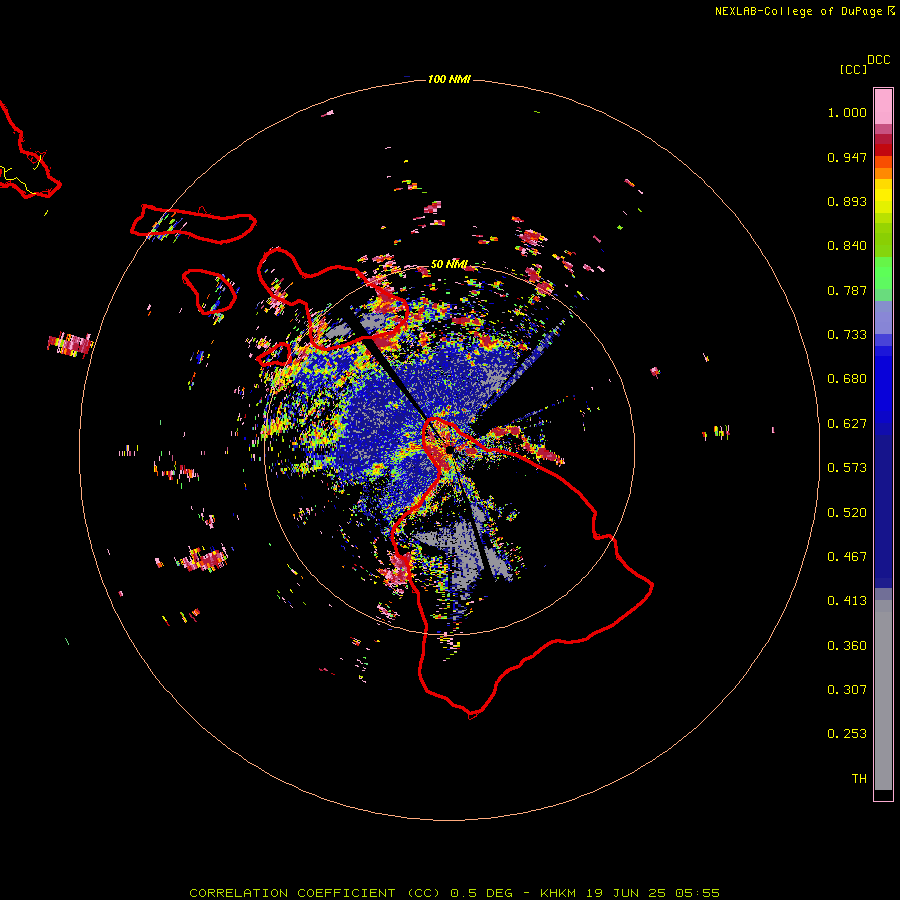Click the TH threshold label
The image size is (900, 900).
(x=859, y=779)
